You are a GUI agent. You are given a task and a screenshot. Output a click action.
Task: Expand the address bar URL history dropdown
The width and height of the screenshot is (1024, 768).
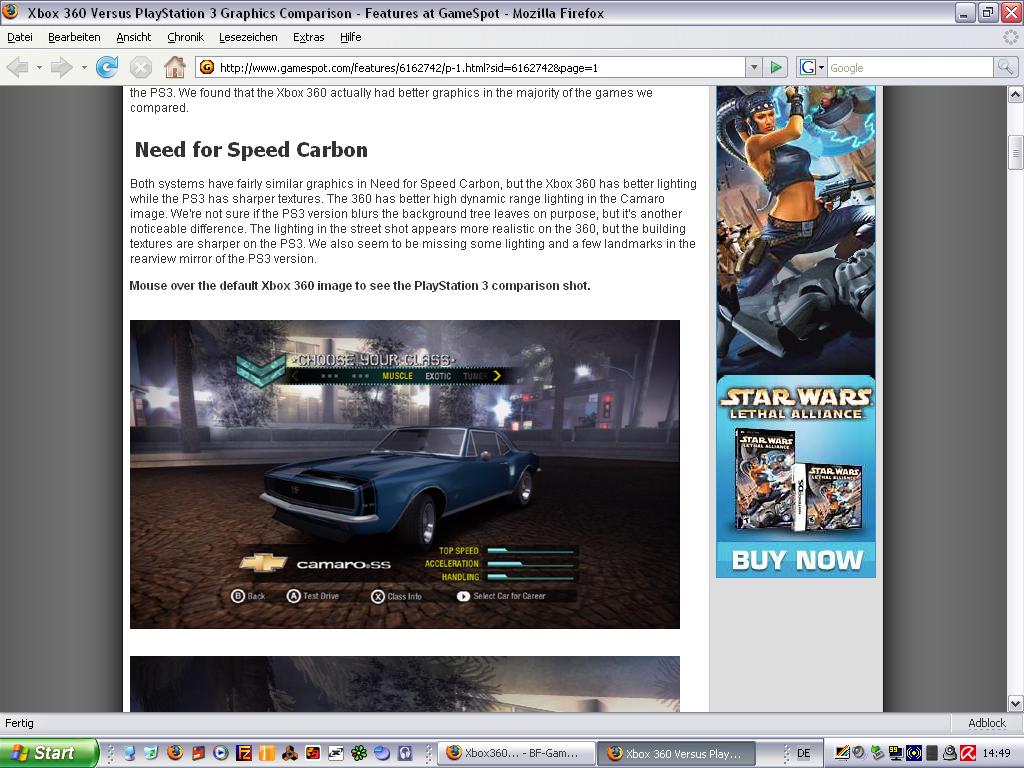(x=754, y=67)
